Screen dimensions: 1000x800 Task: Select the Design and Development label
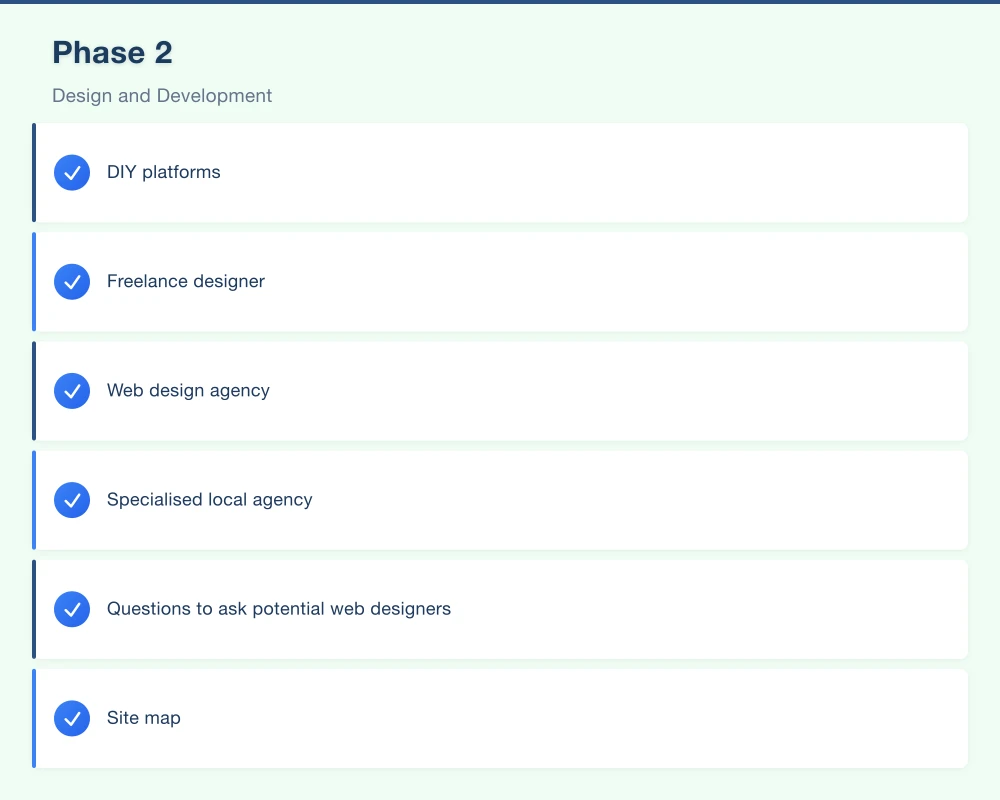click(x=162, y=95)
